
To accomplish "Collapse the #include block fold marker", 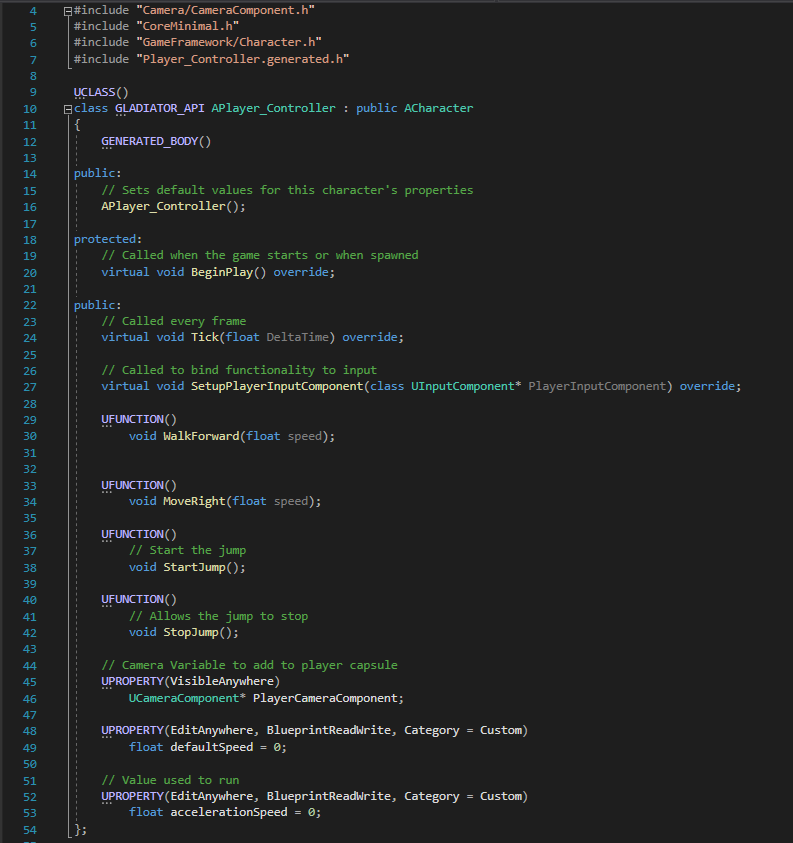I will tap(66, 11).
